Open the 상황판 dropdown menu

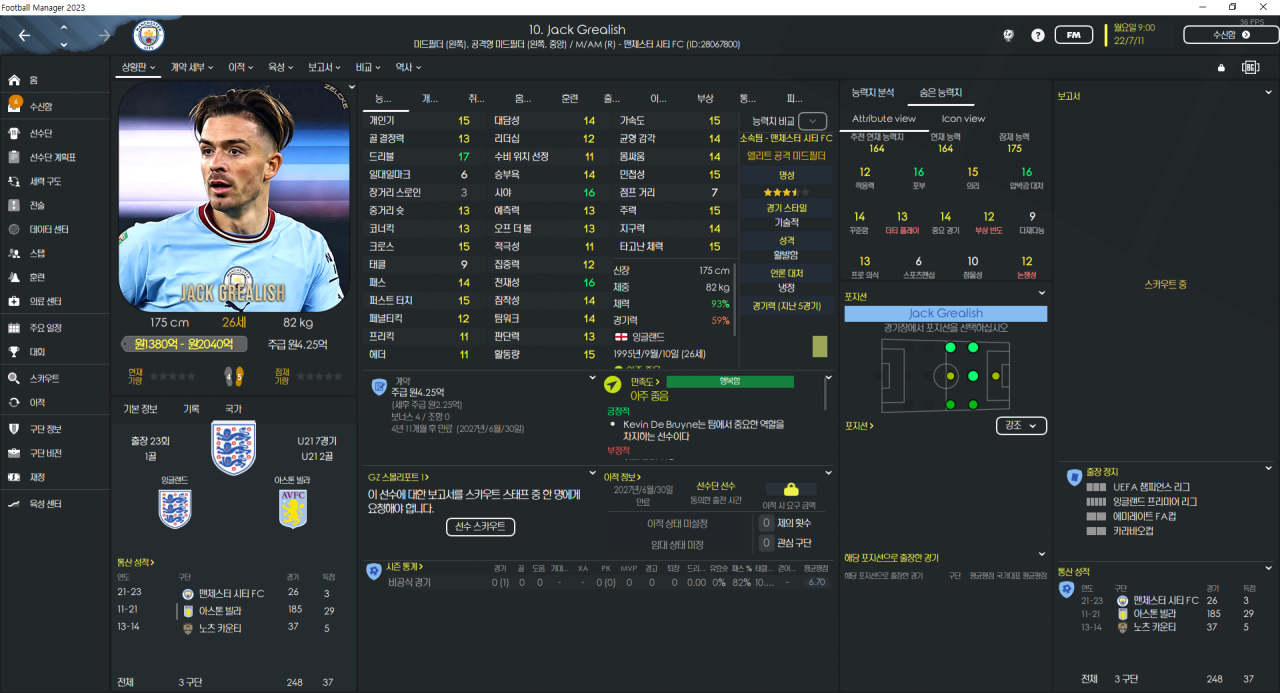click(x=140, y=67)
